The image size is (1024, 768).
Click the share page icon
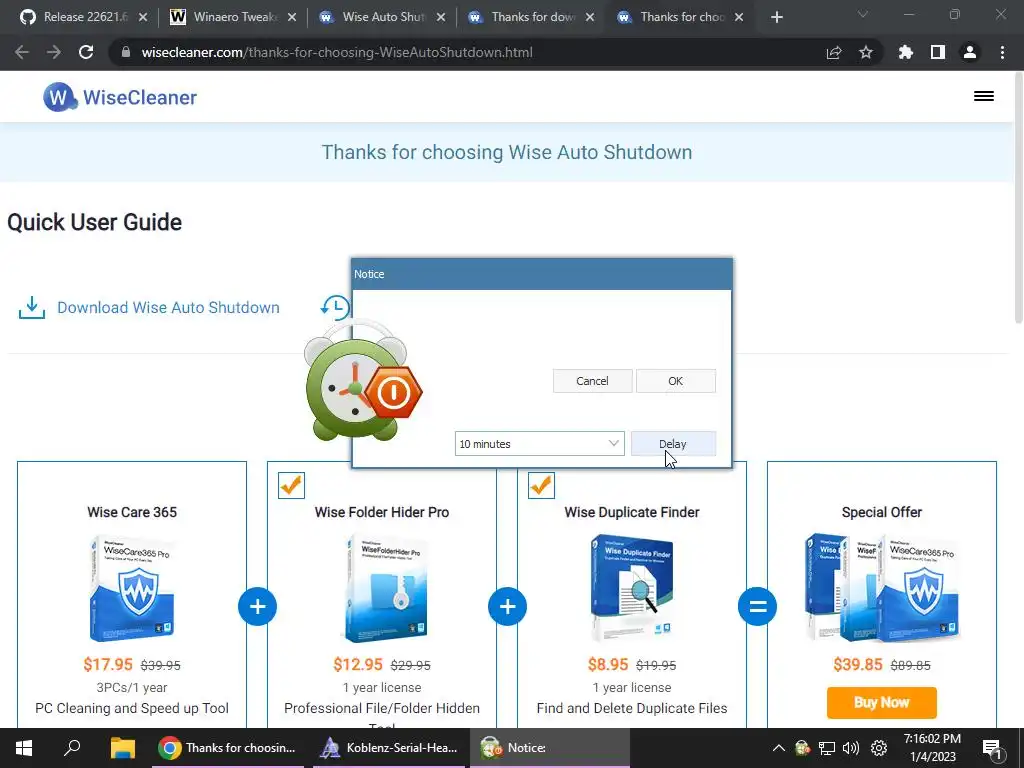[x=834, y=52]
